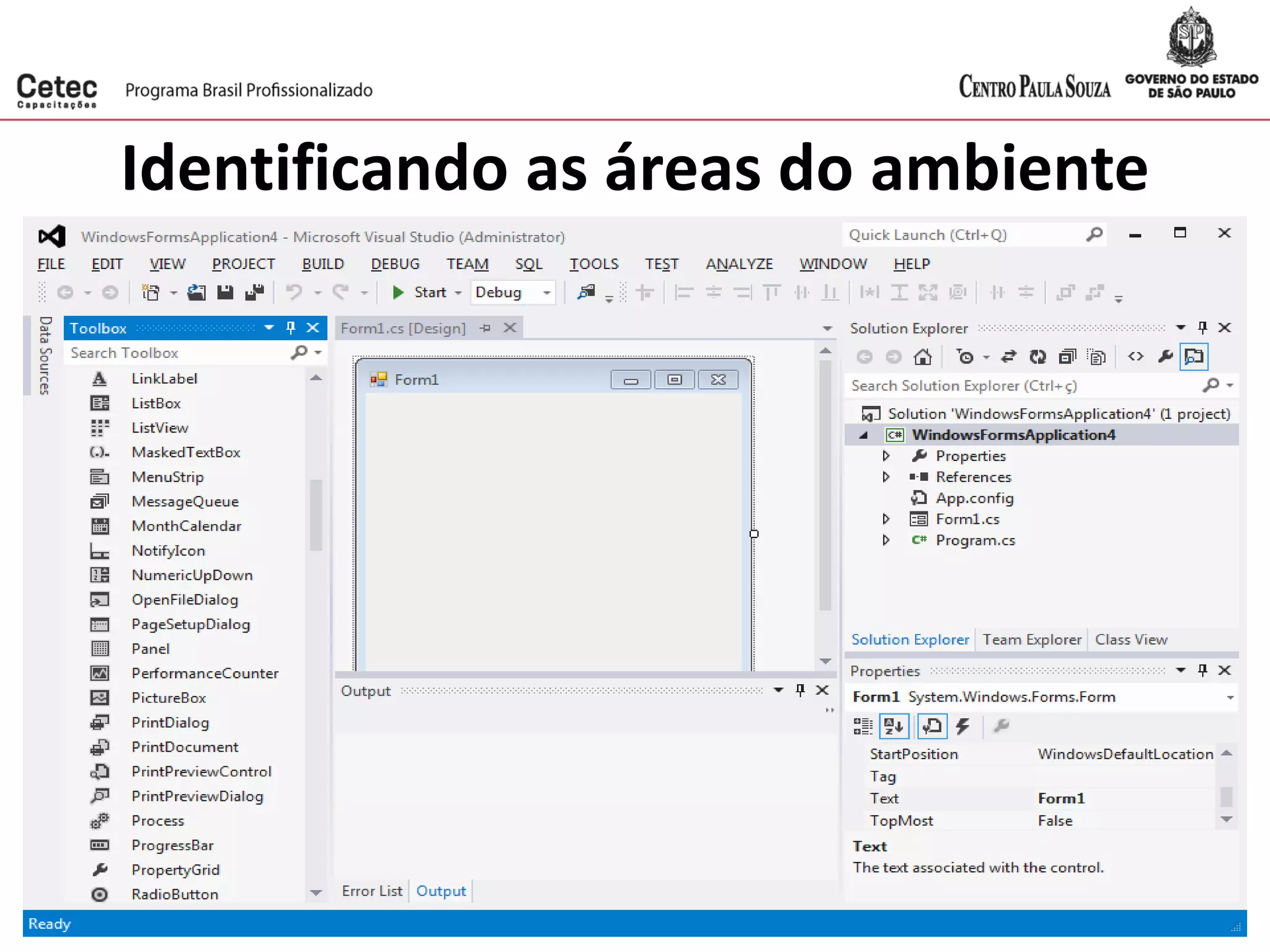This screenshot has width=1270, height=952.
Task: Select the App.config file
Action: tap(974, 498)
